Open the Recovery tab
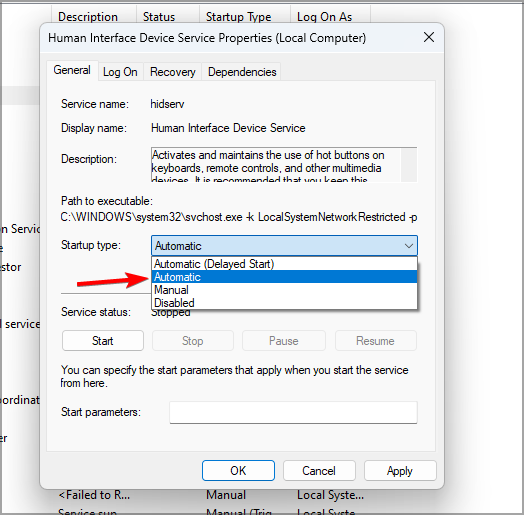 (x=172, y=72)
